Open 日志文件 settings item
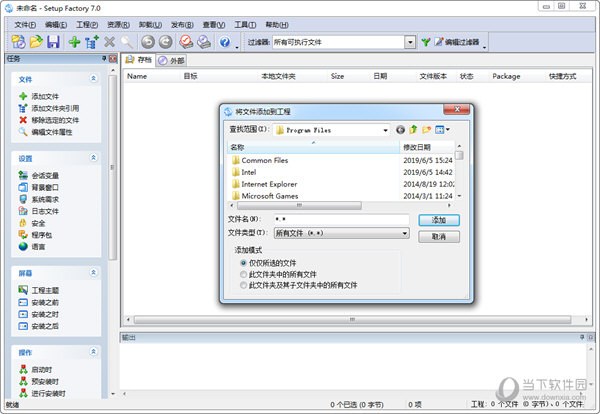The width and height of the screenshot is (600, 414). point(39,211)
